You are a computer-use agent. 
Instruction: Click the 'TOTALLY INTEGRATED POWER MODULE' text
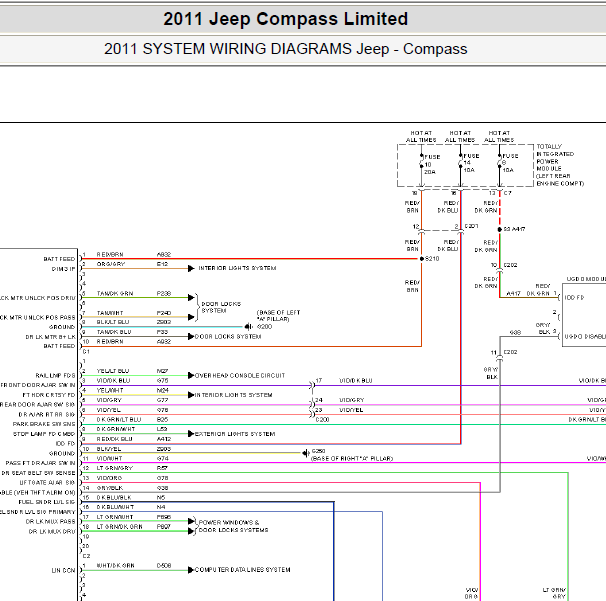(560, 165)
